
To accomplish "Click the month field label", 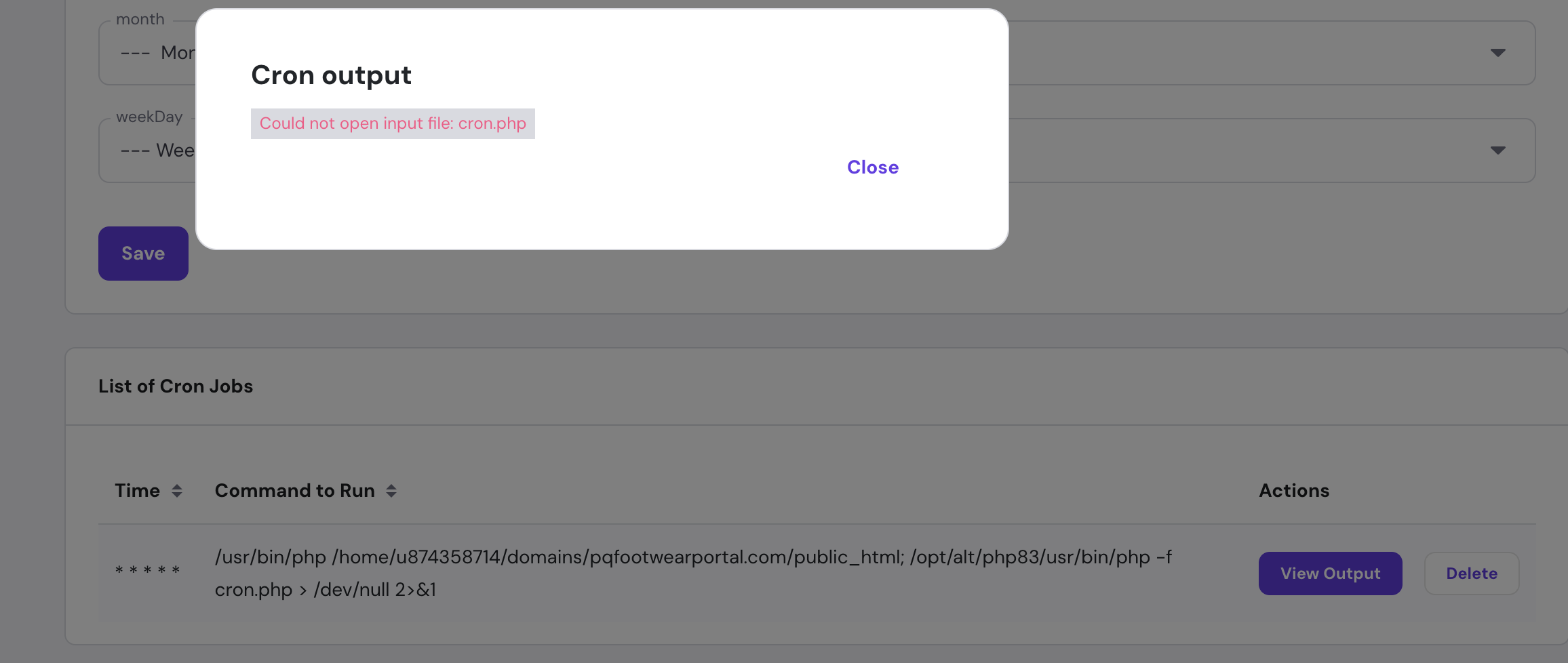I will click(140, 19).
